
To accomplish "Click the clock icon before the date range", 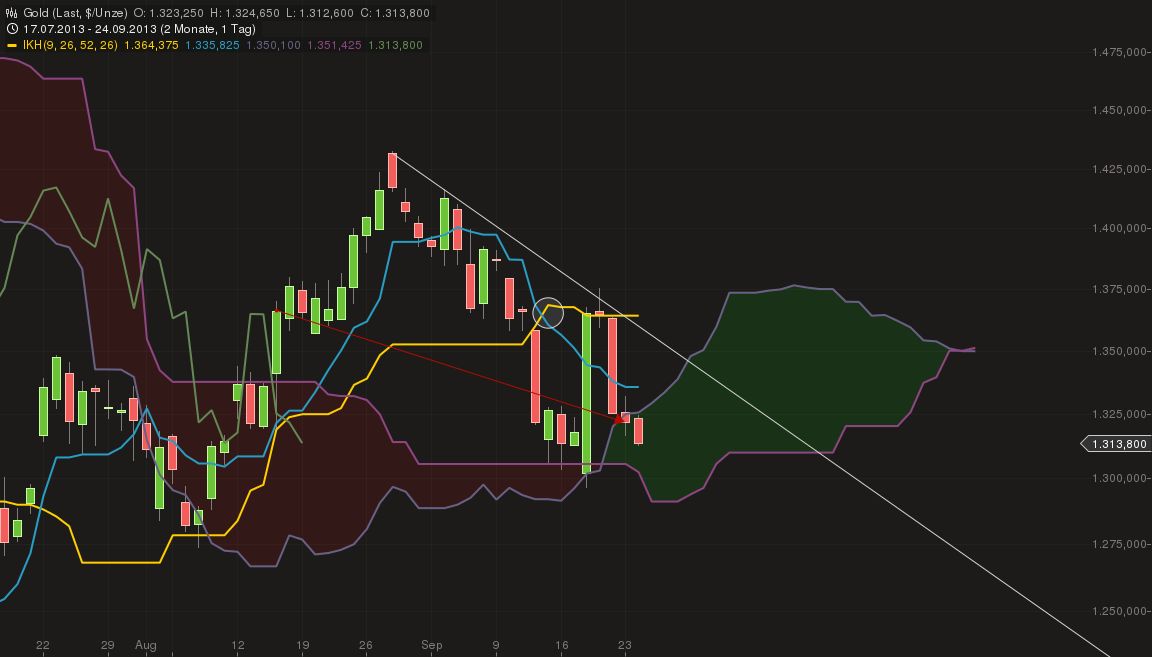I will [10, 30].
